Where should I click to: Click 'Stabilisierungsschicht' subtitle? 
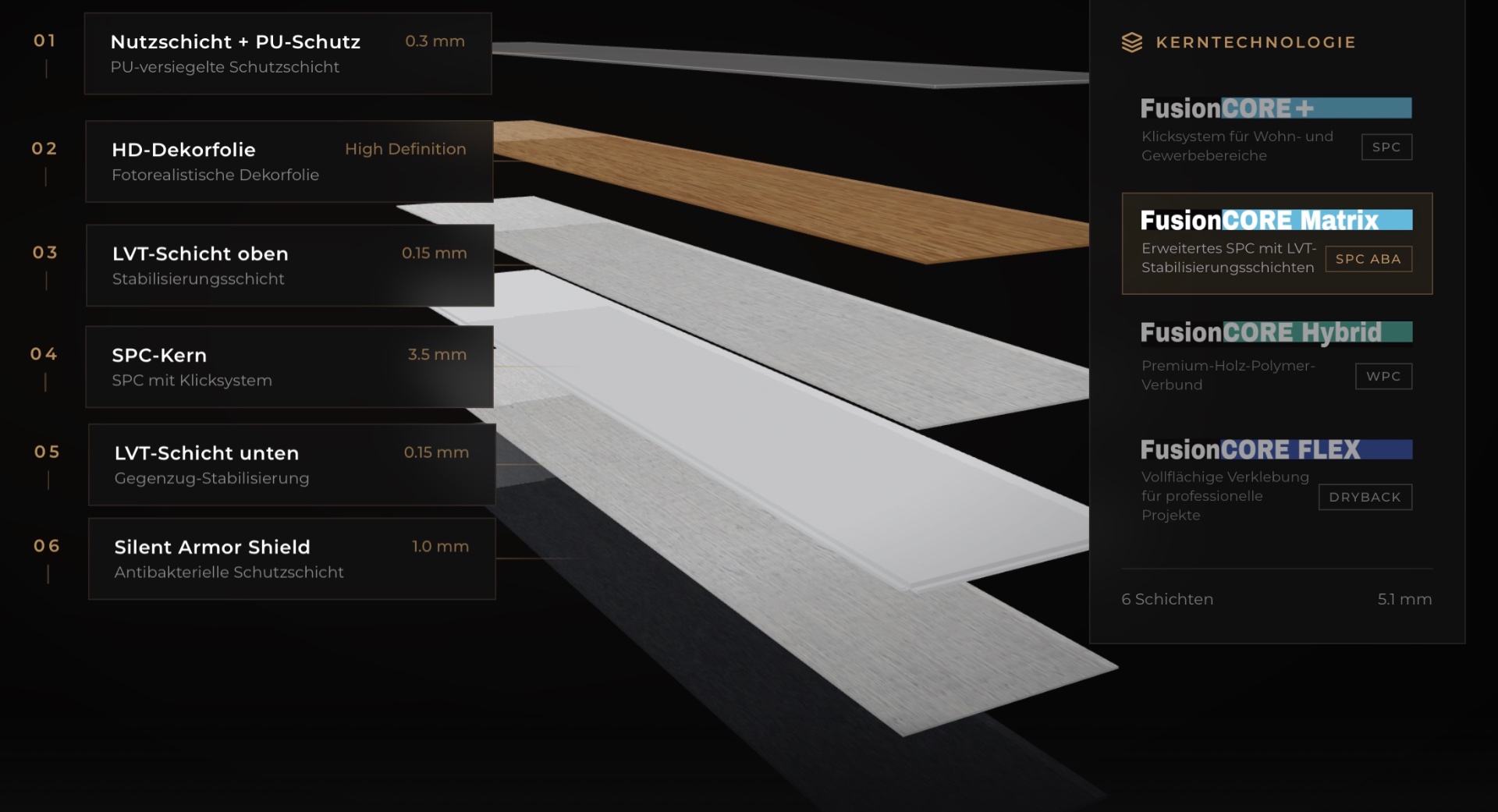click(x=198, y=278)
